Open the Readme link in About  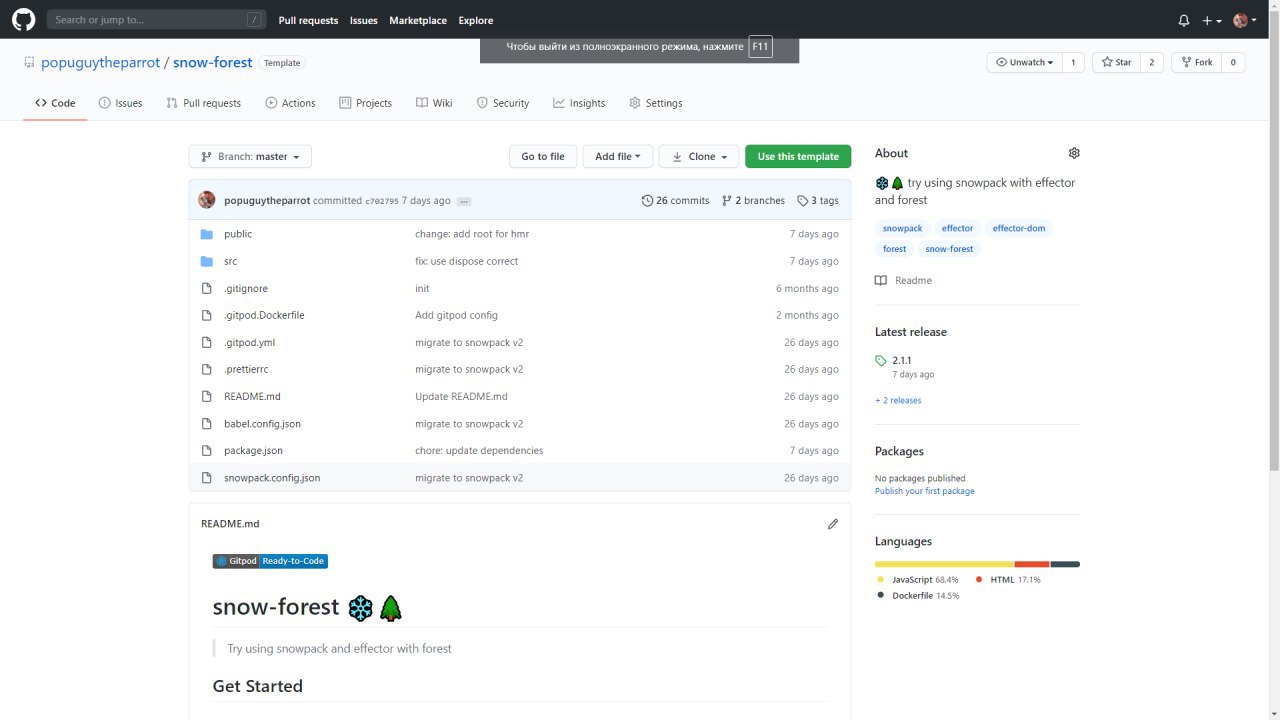point(904,281)
